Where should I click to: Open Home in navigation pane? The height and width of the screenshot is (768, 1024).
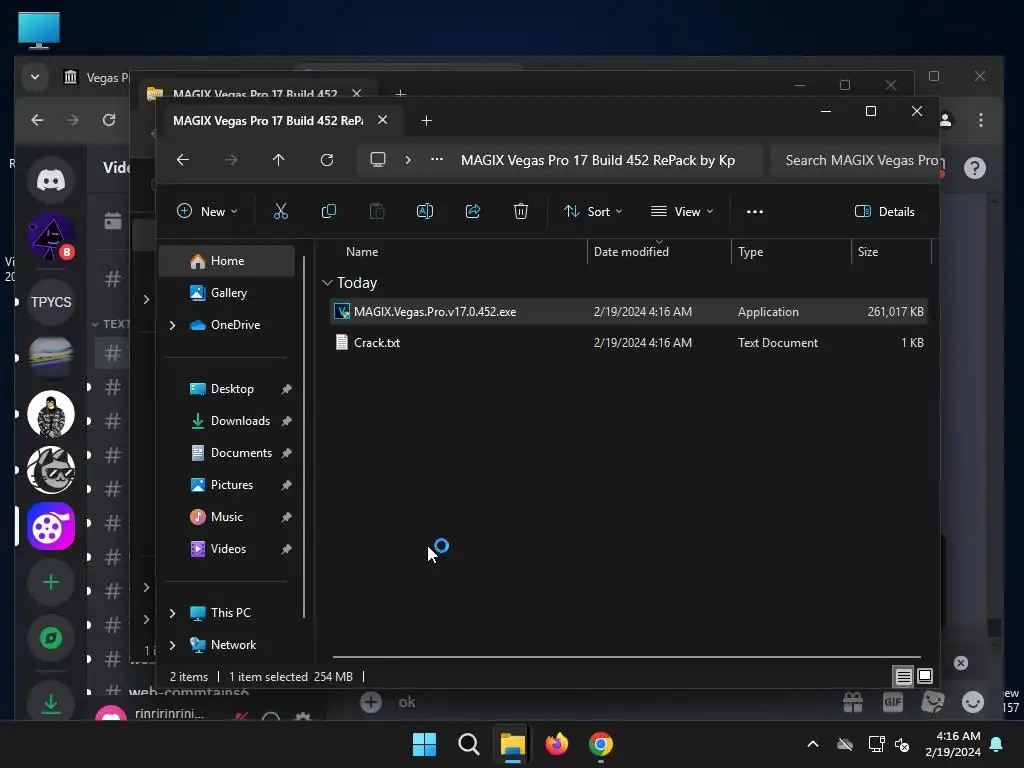click(x=227, y=261)
